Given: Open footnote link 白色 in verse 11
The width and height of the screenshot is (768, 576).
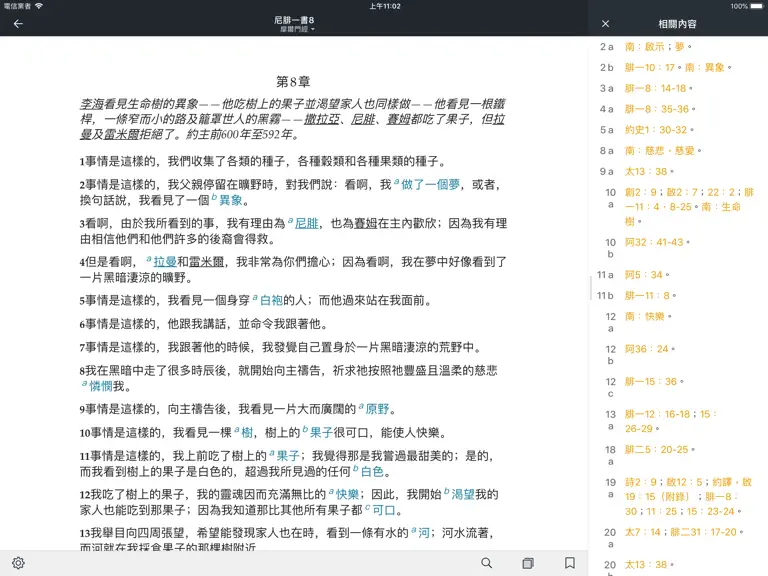Looking at the screenshot, I should (x=372, y=472).
